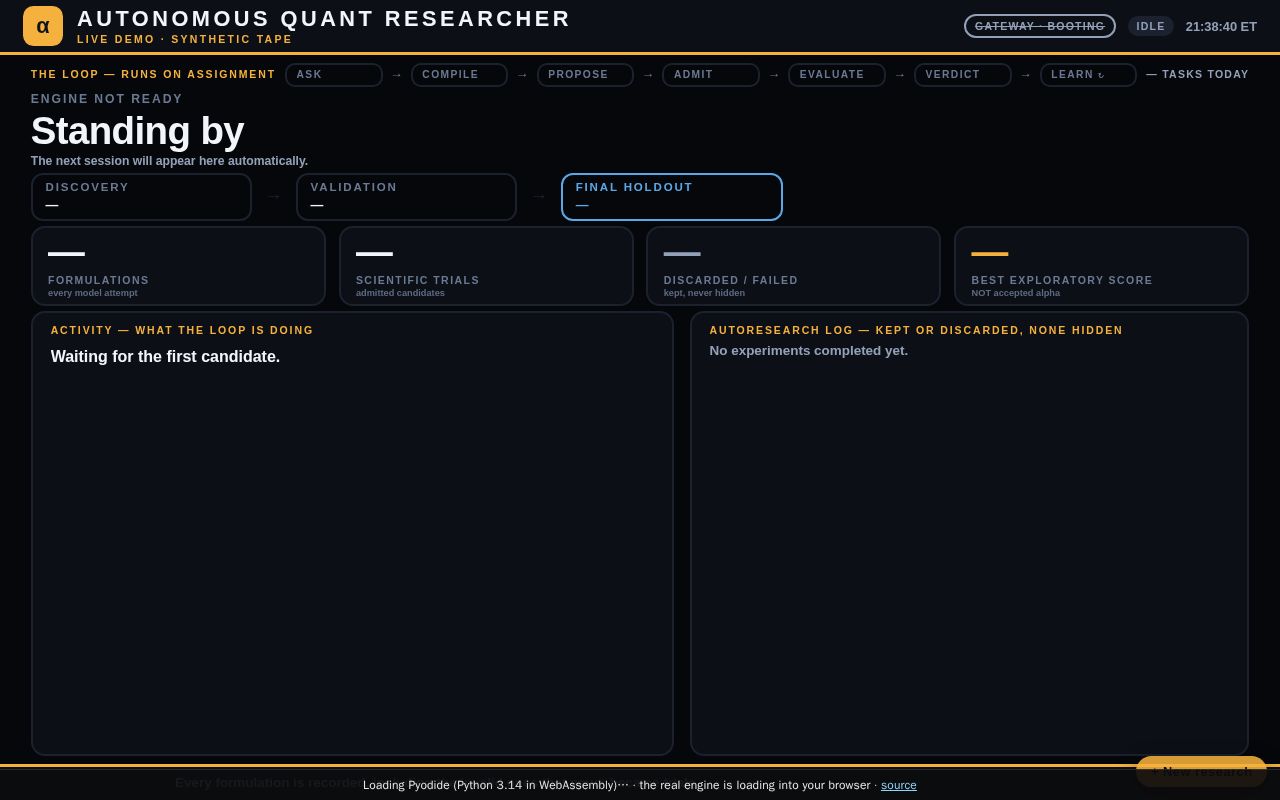1280x800 pixels.
Task: Click the IDLE status badge
Action: (1151, 26)
